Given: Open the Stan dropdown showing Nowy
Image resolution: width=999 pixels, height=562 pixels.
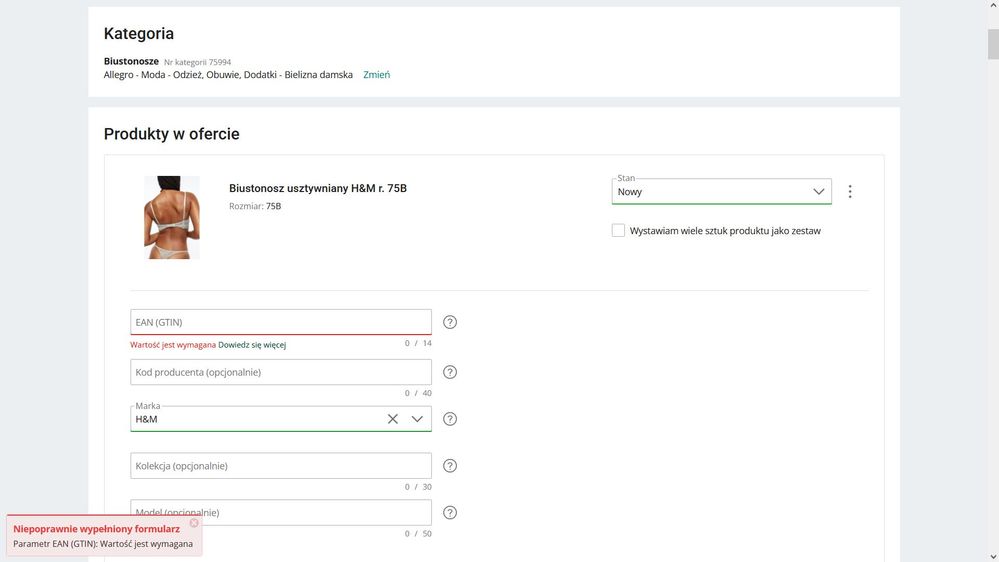Looking at the screenshot, I should click(721, 192).
